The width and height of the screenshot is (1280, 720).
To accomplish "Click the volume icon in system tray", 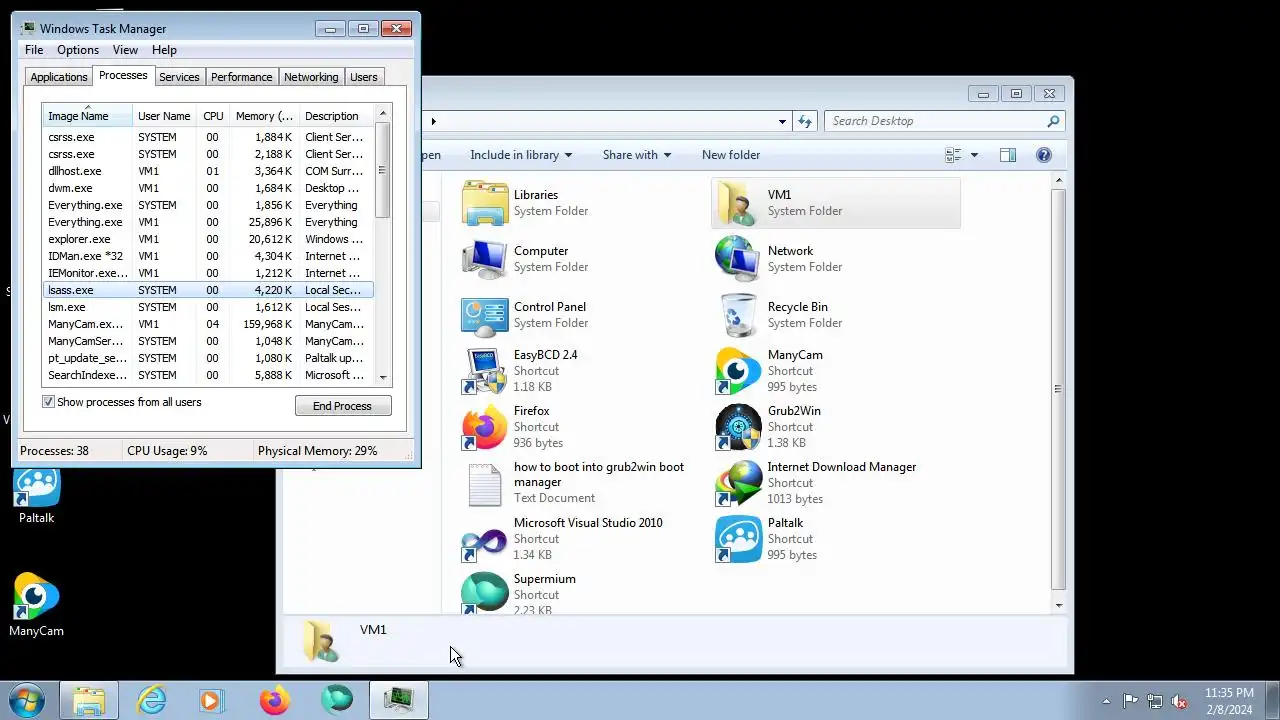I will (1179, 701).
